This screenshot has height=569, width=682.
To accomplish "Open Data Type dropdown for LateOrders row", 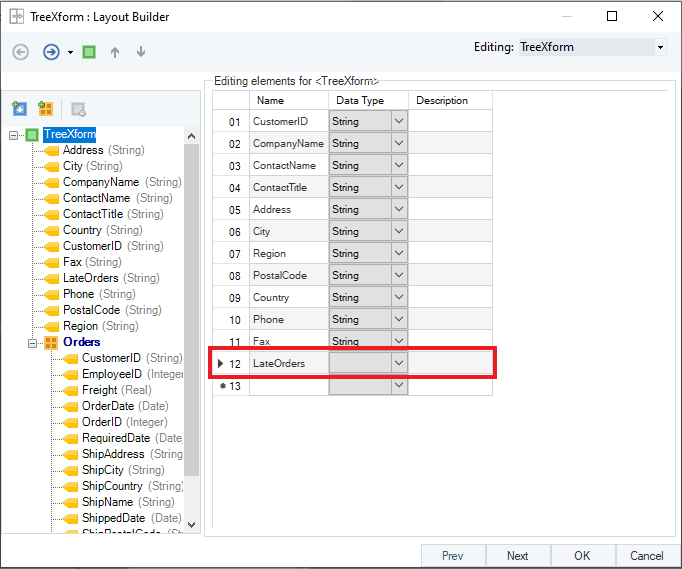I will click(398, 363).
